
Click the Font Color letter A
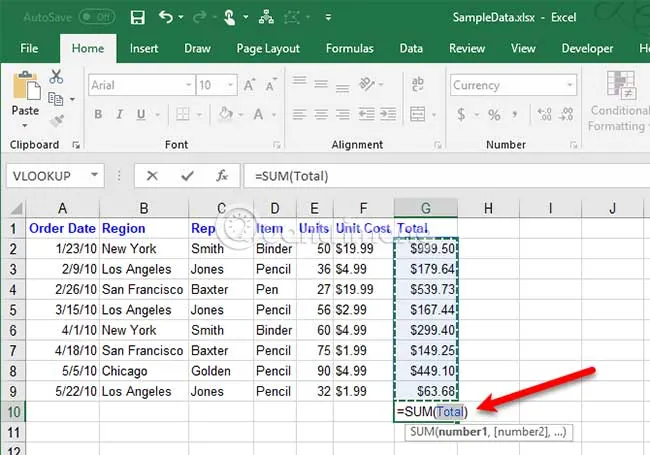tap(258, 114)
